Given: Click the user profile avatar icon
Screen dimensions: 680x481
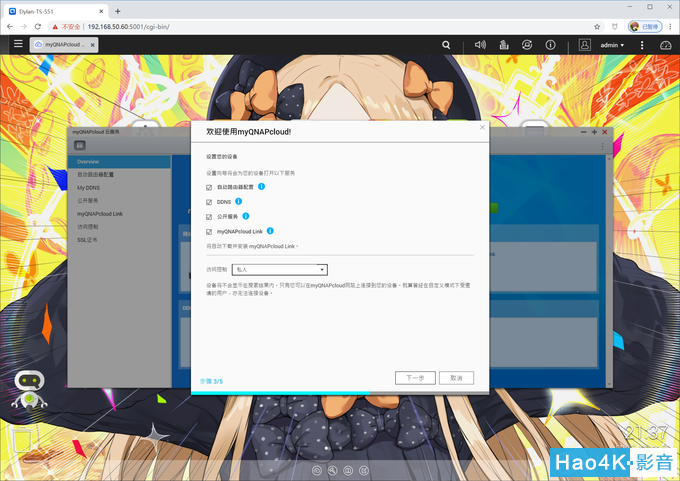Looking at the screenshot, I should pos(584,45).
